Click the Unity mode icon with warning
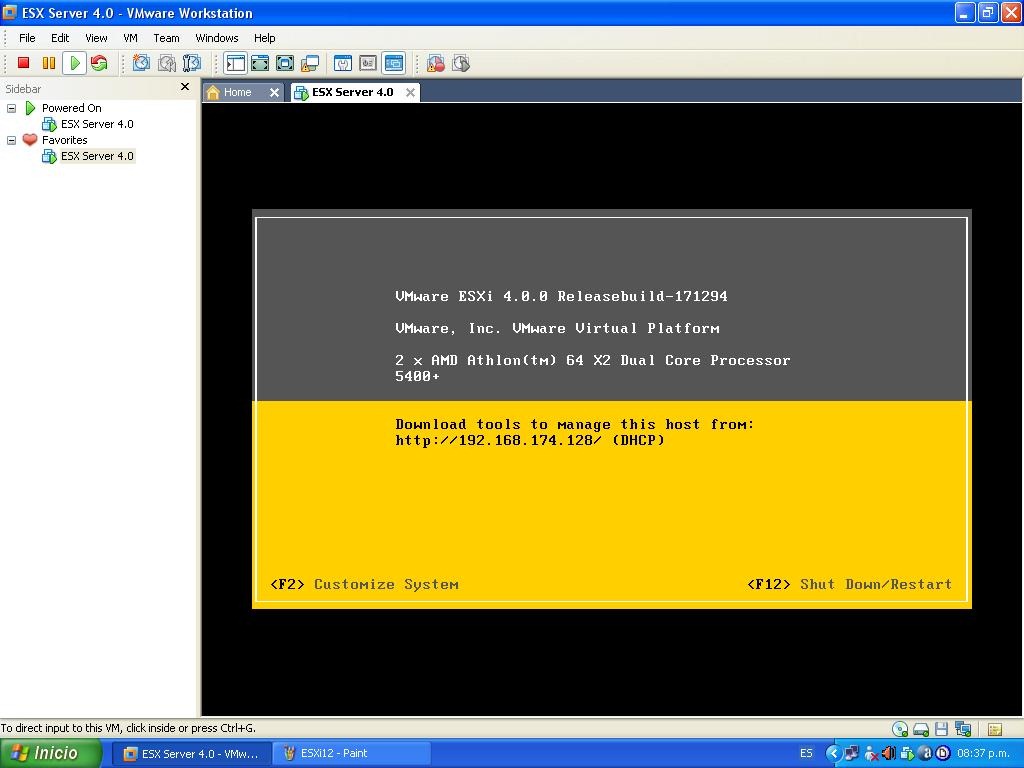The image size is (1024, 768). [x=310, y=63]
